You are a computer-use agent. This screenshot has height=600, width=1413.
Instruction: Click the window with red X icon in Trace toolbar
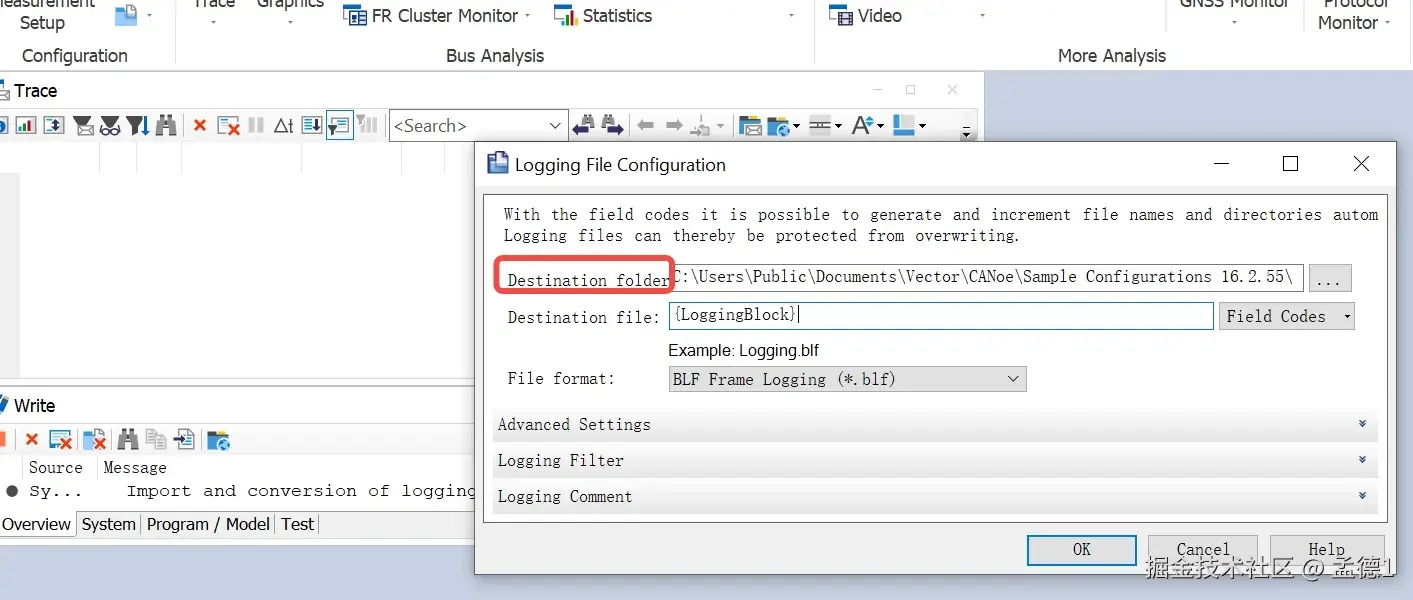coord(229,126)
